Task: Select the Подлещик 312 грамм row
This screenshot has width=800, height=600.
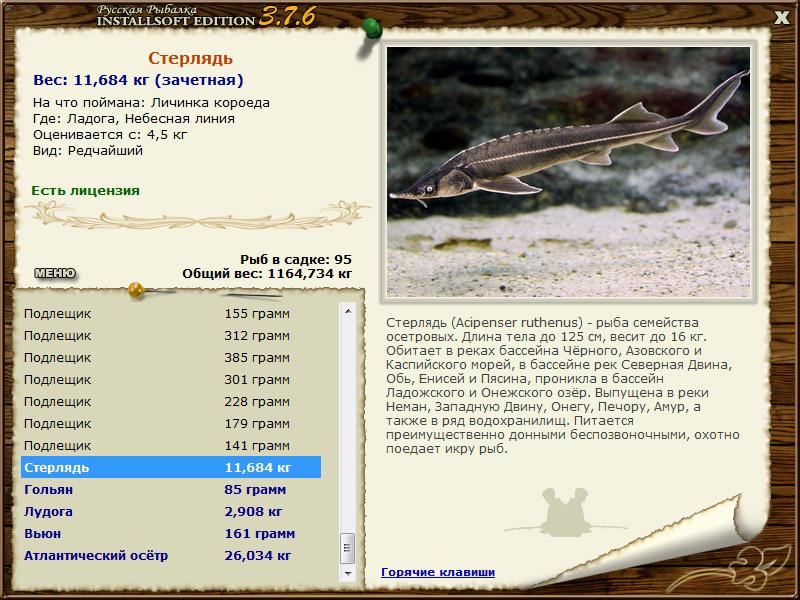Action: point(171,336)
